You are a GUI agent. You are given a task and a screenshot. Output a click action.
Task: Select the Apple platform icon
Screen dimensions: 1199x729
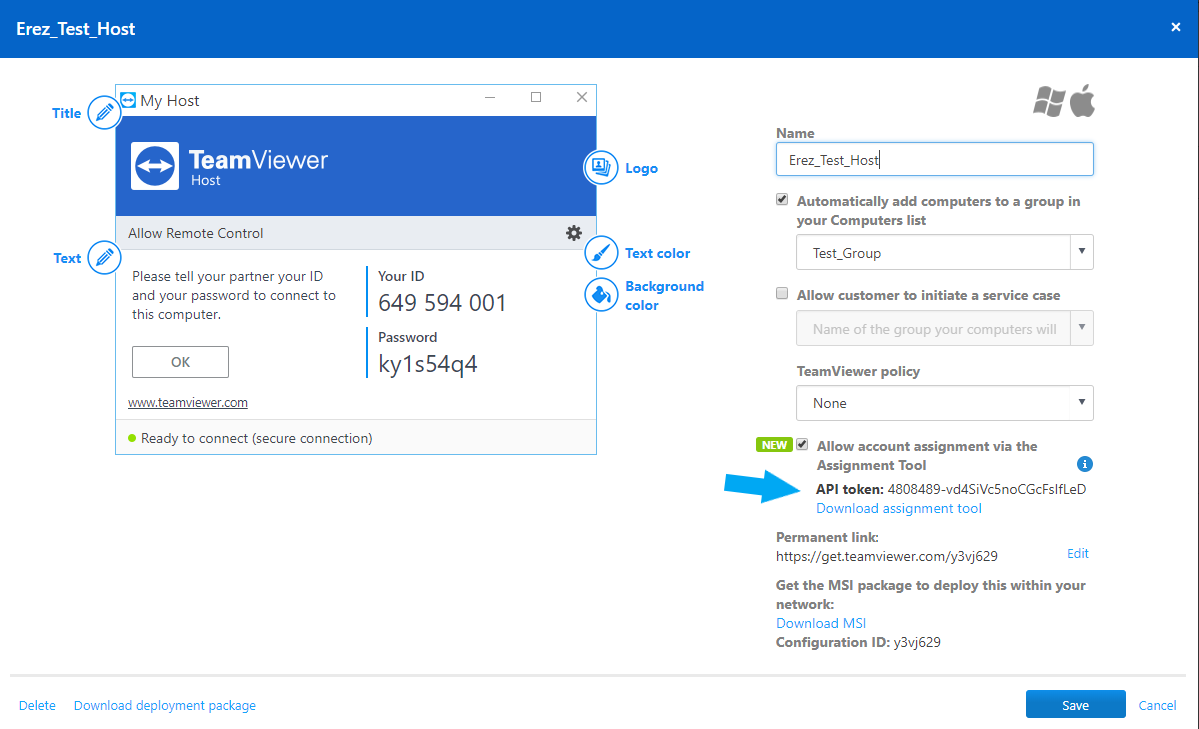click(1085, 100)
